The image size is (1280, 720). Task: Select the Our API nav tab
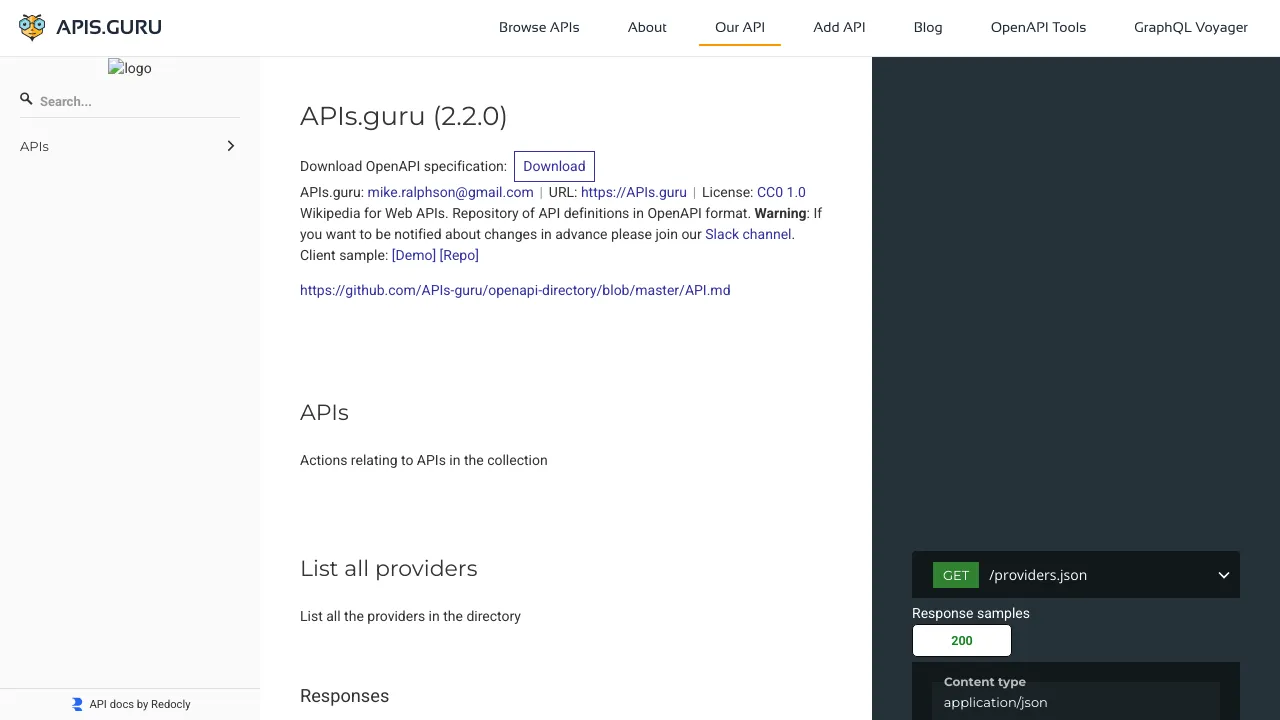(740, 27)
